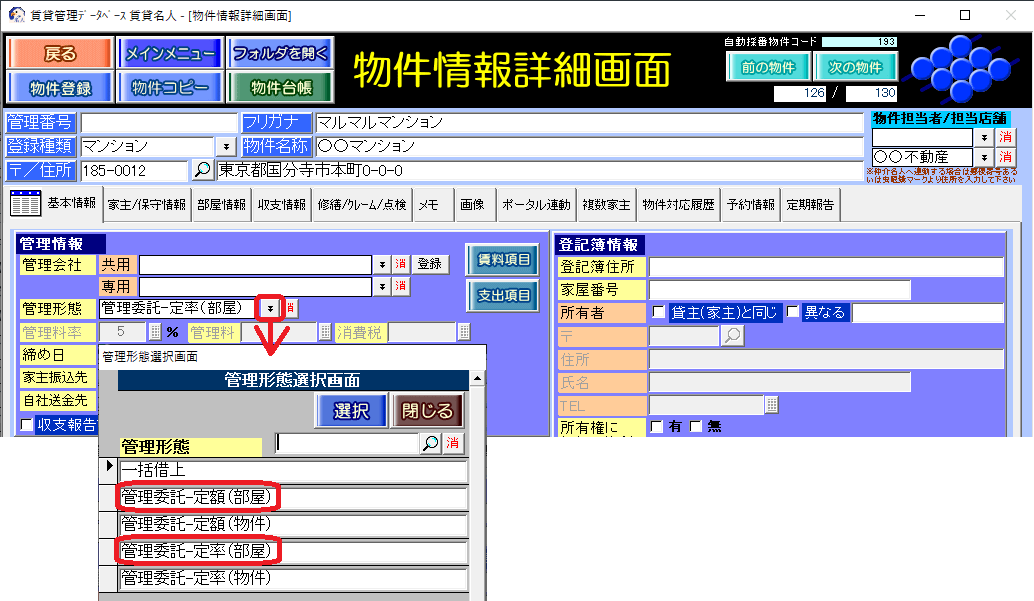1034x601 pixels.
Task: Click the 消 clear icon in the 管理形態 search
Action: tap(453, 443)
